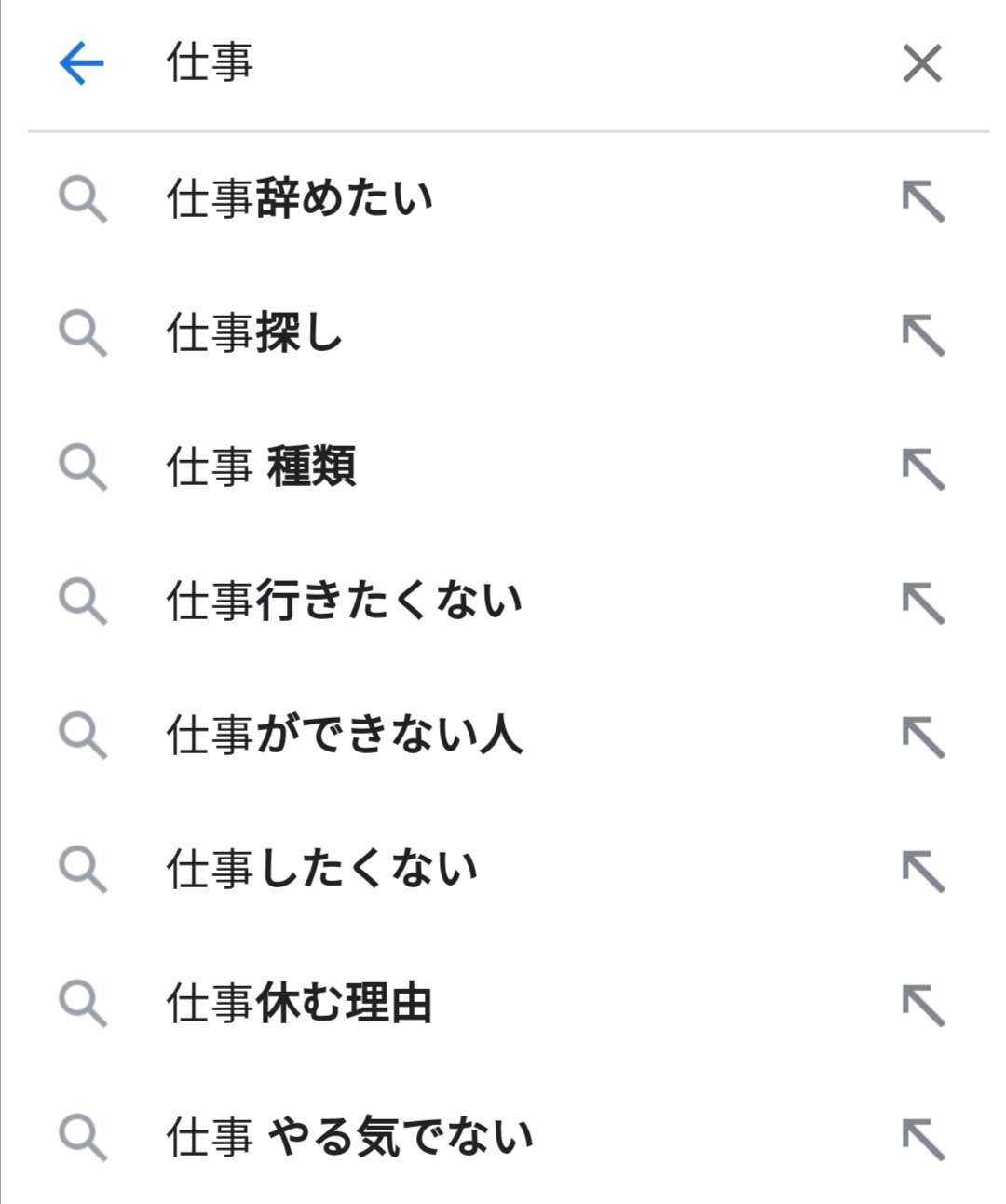Search for 仕事休む理由 suggestion

300,1003
